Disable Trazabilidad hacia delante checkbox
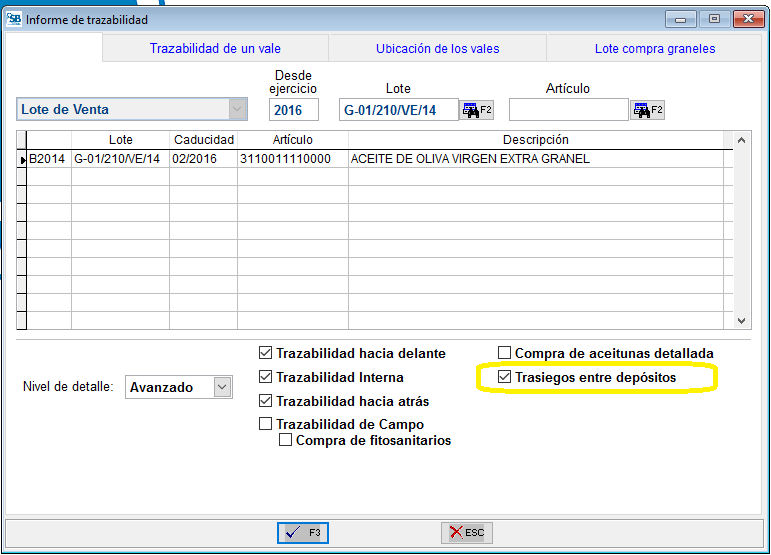 tap(266, 353)
